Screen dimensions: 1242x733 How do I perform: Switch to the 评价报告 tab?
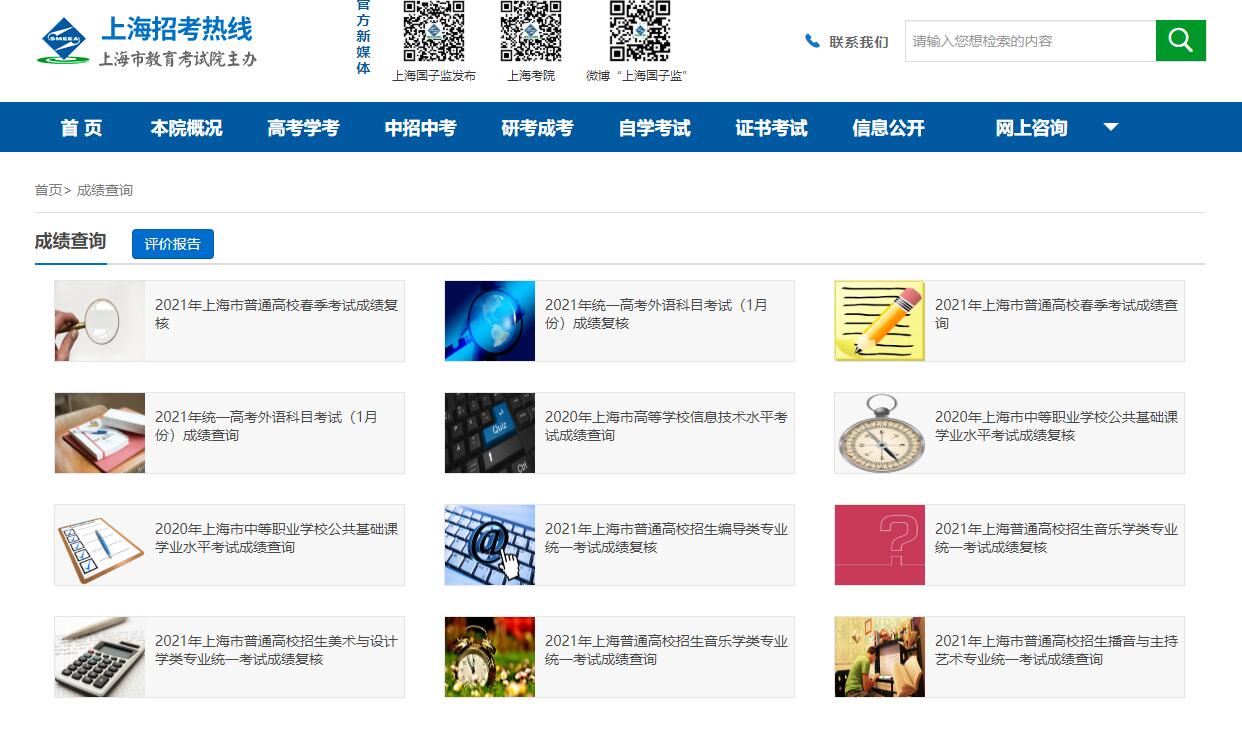click(173, 244)
